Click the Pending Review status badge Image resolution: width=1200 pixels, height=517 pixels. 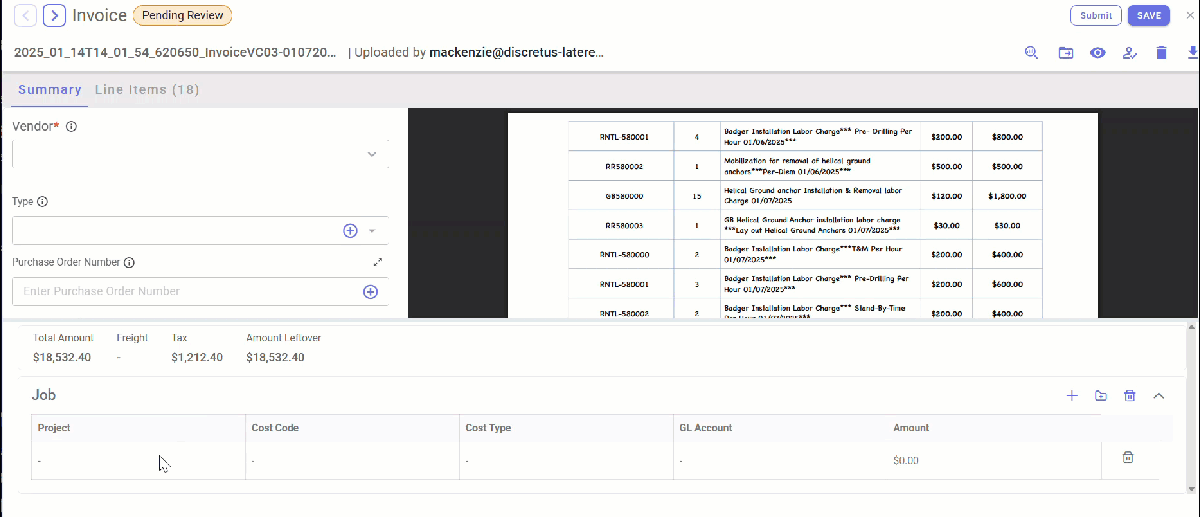point(182,15)
